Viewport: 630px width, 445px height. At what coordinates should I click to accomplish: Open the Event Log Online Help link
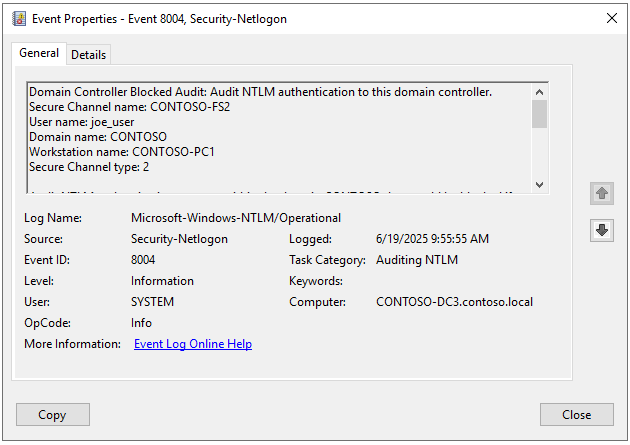193,344
